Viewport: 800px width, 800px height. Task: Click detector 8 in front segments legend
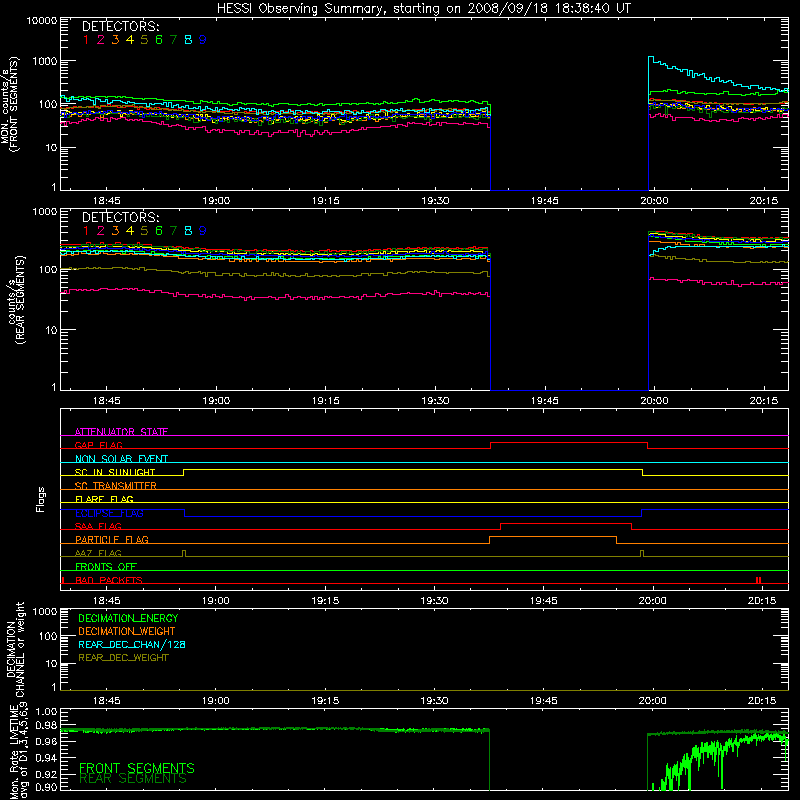[188, 40]
